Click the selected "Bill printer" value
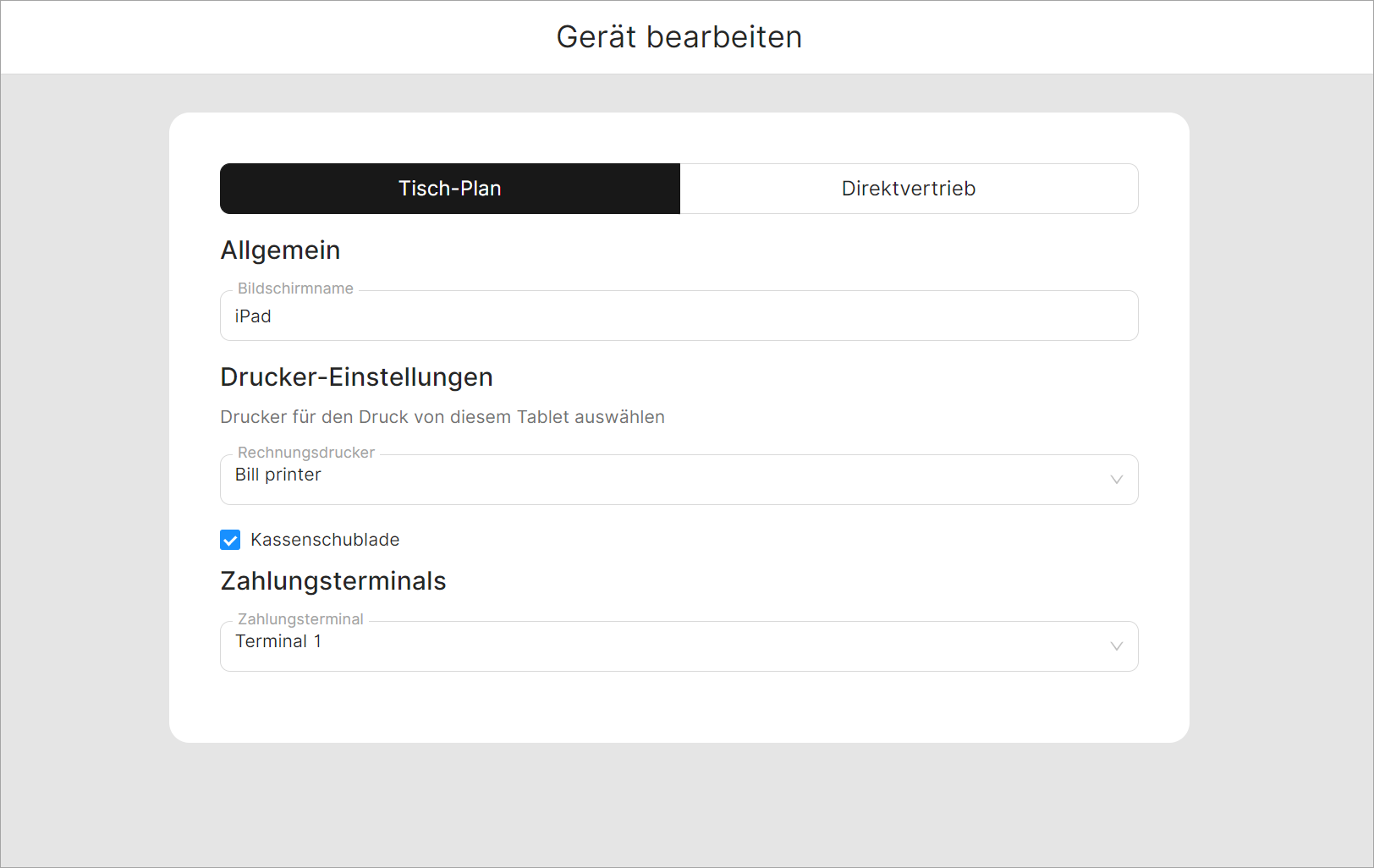Screen dimensions: 1374x868 [x=278, y=475]
